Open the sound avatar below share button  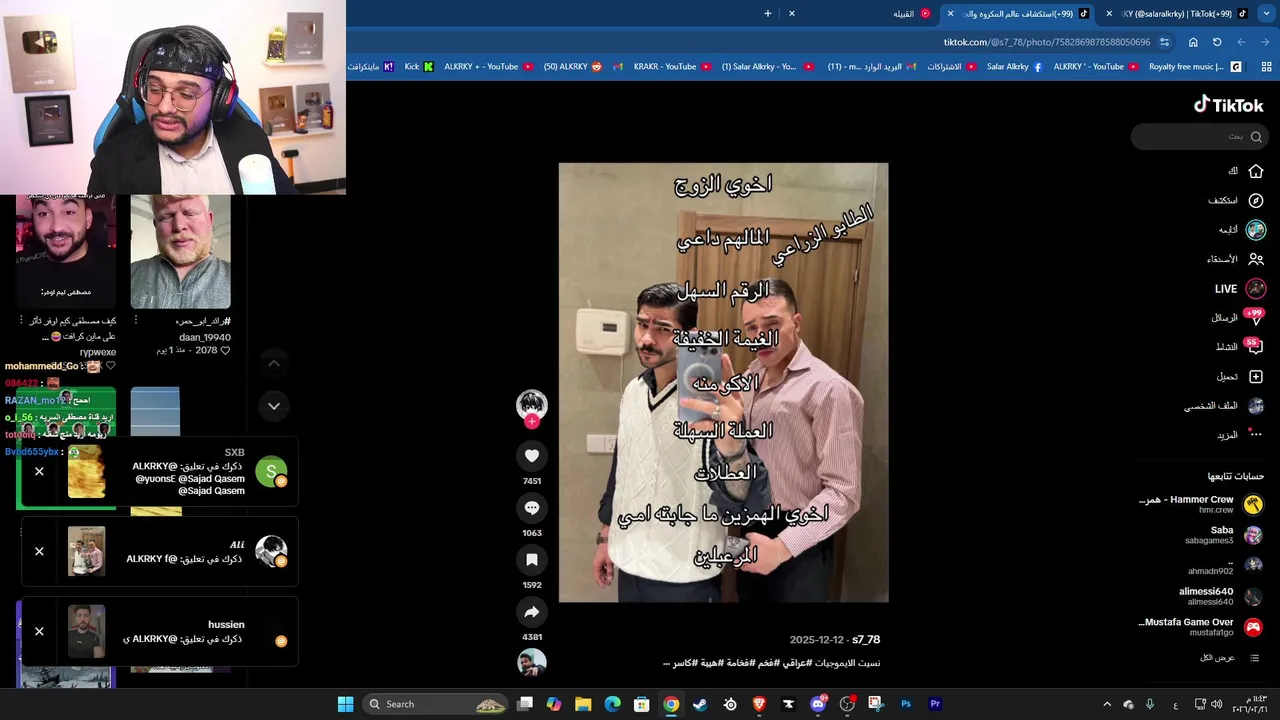[x=532, y=662]
